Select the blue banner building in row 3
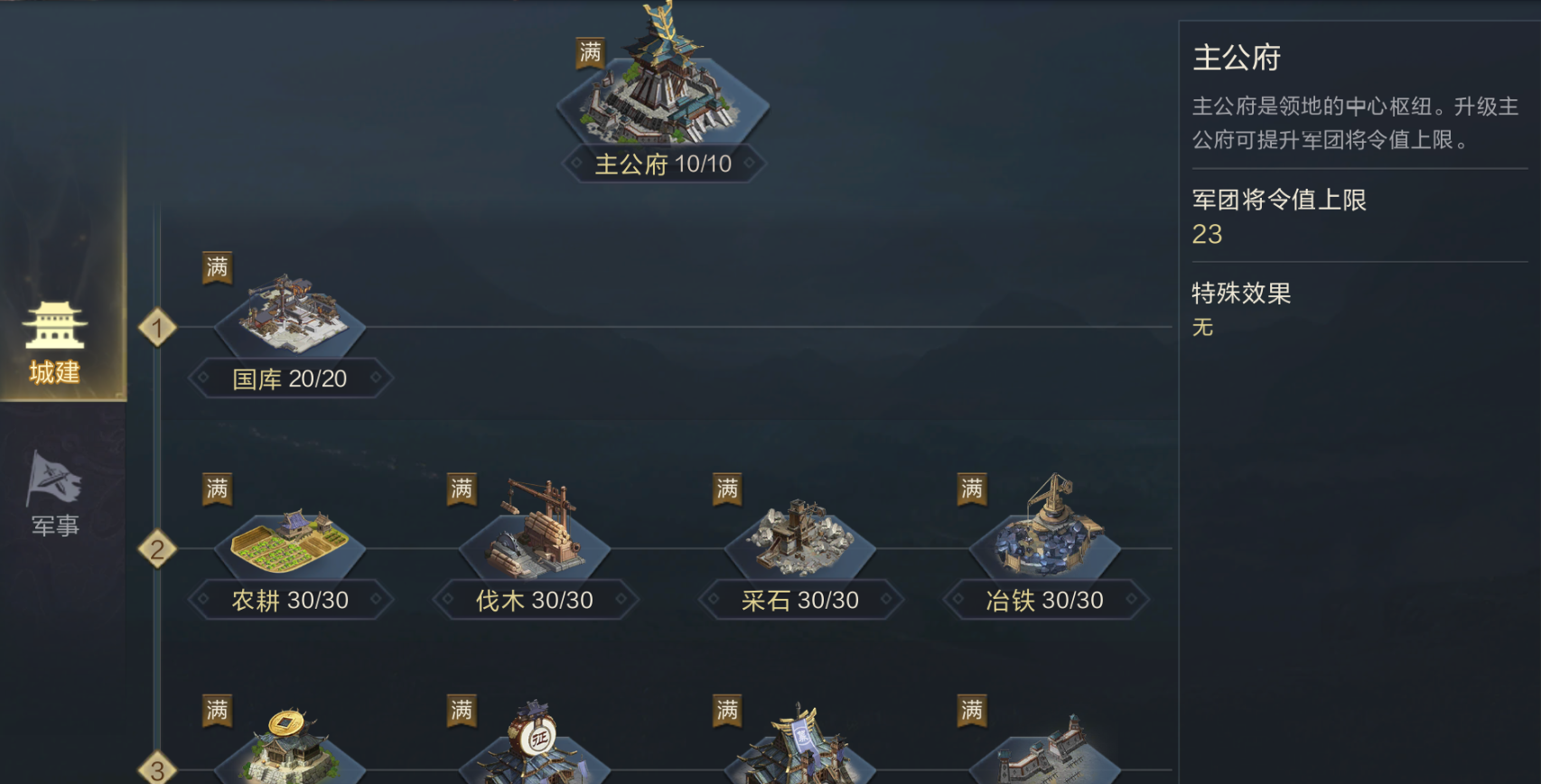This screenshot has height=784, width=1541. 800,745
